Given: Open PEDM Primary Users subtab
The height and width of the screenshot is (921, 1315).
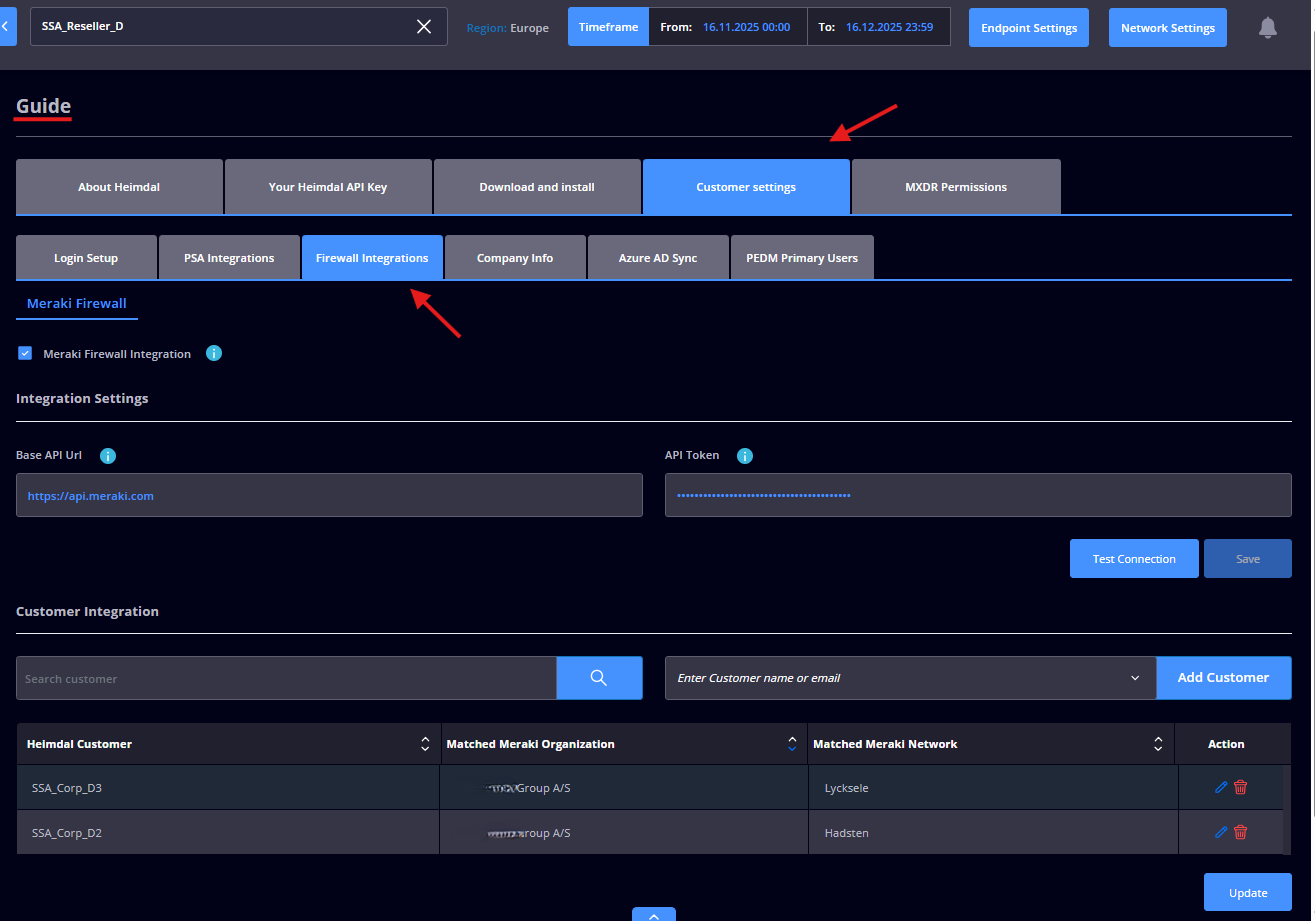Looking at the screenshot, I should click(x=802, y=258).
